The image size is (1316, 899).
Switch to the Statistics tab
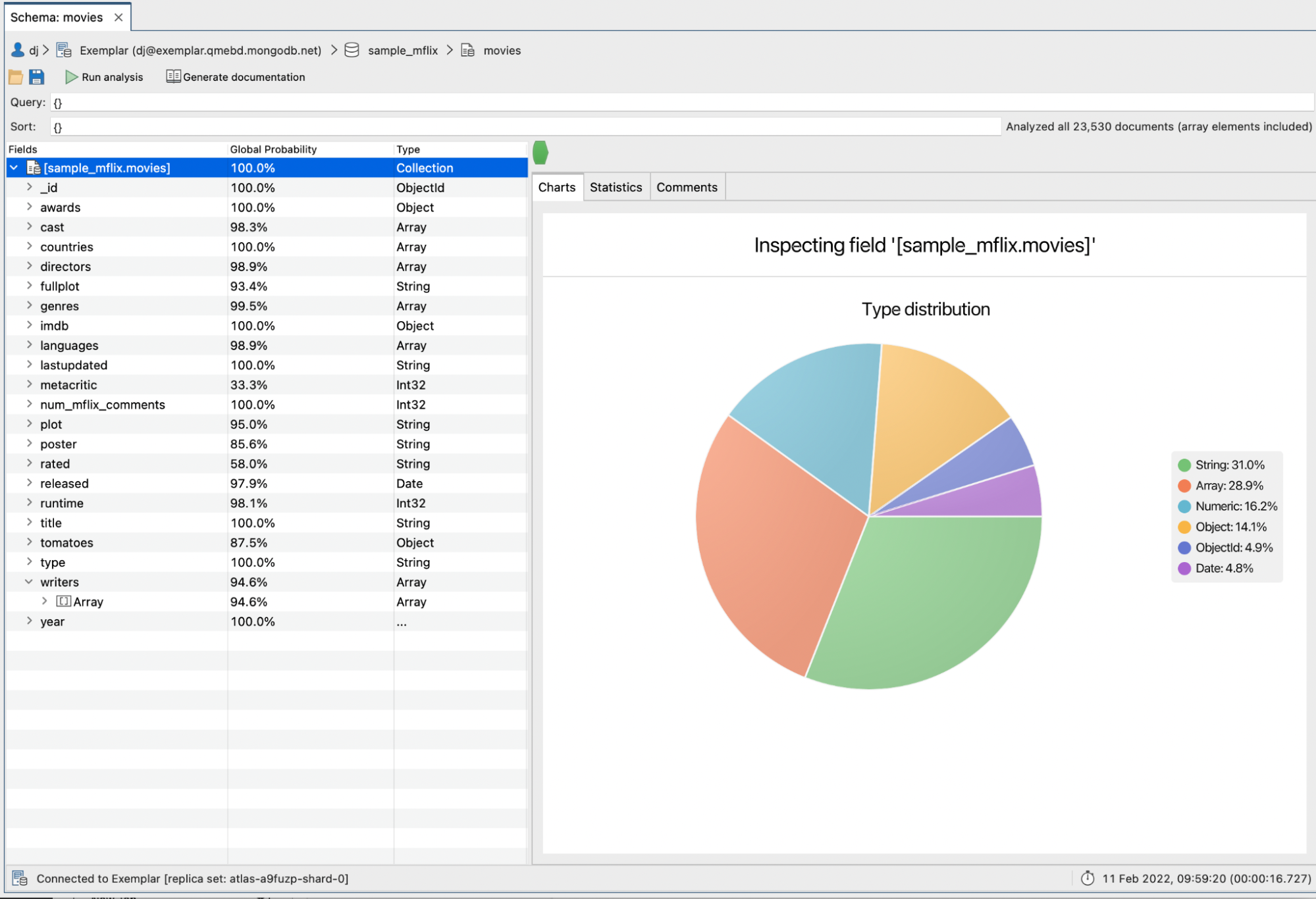616,187
